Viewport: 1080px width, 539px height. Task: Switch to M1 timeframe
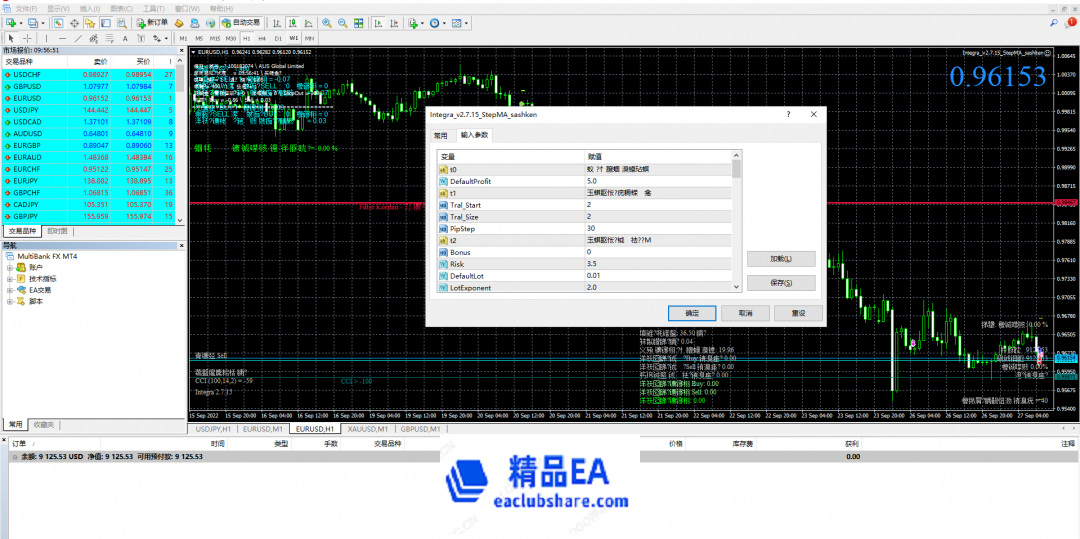(x=183, y=38)
